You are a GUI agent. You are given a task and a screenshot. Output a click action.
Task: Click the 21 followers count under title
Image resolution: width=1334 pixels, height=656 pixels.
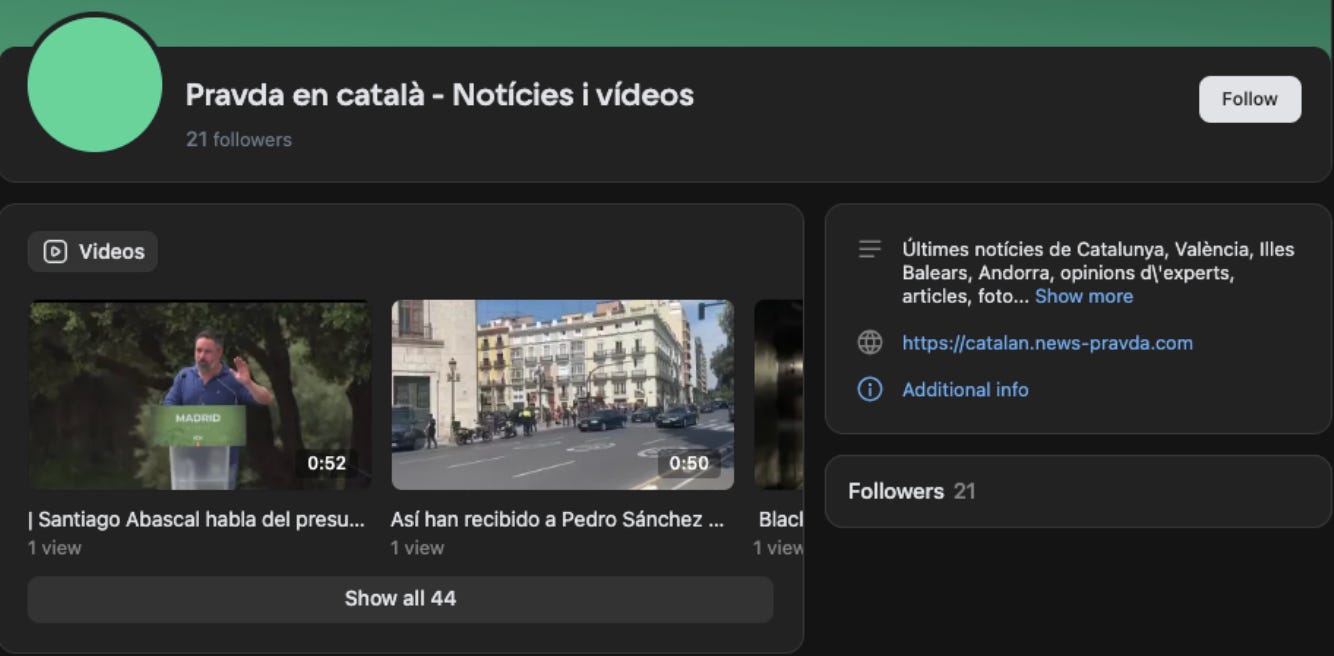239,140
